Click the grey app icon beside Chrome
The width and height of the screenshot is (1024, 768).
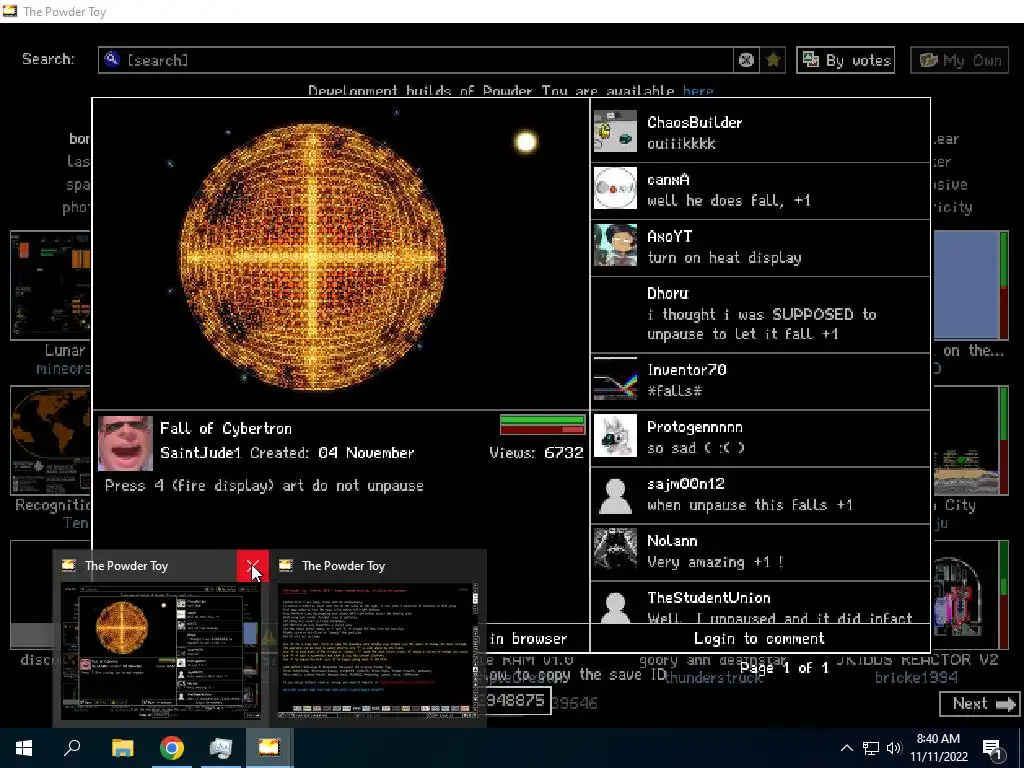221,748
